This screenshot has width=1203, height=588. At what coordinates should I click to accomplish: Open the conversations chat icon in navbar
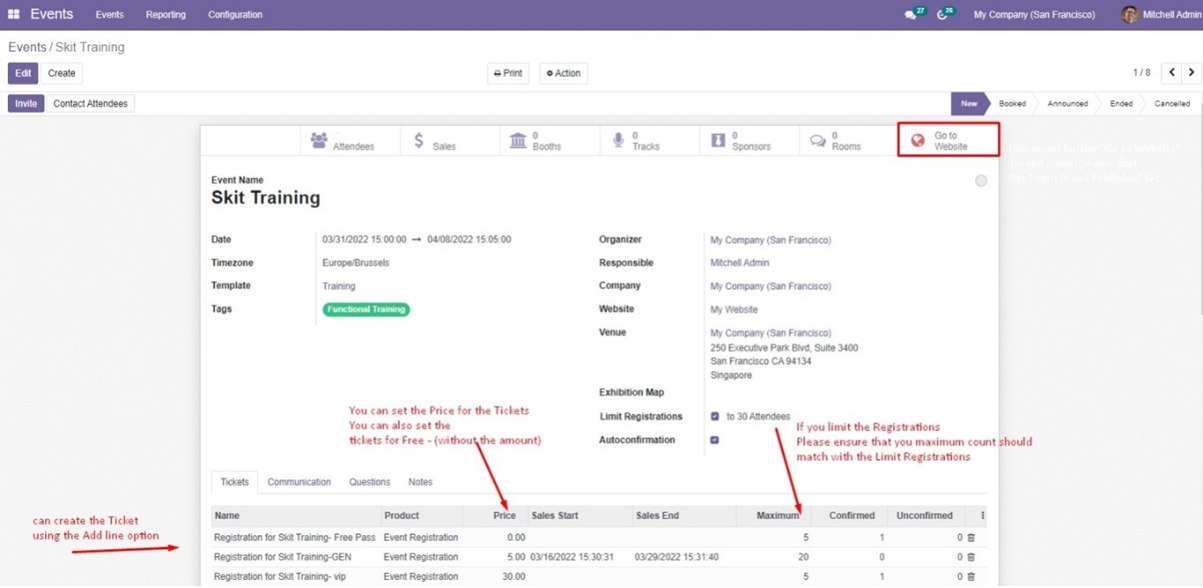[911, 15]
